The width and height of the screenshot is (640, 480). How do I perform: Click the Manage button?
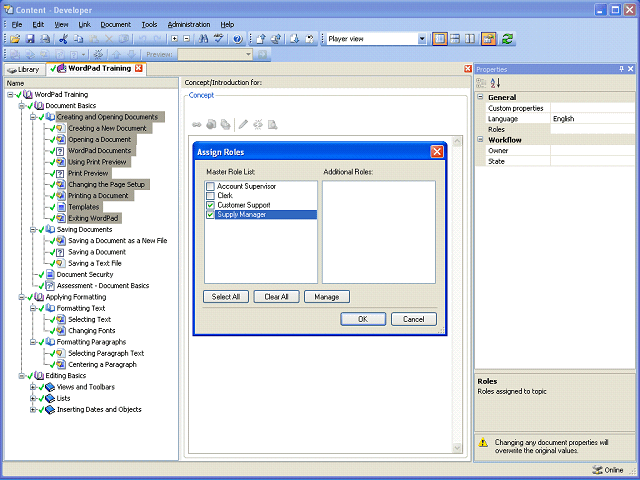point(327,297)
